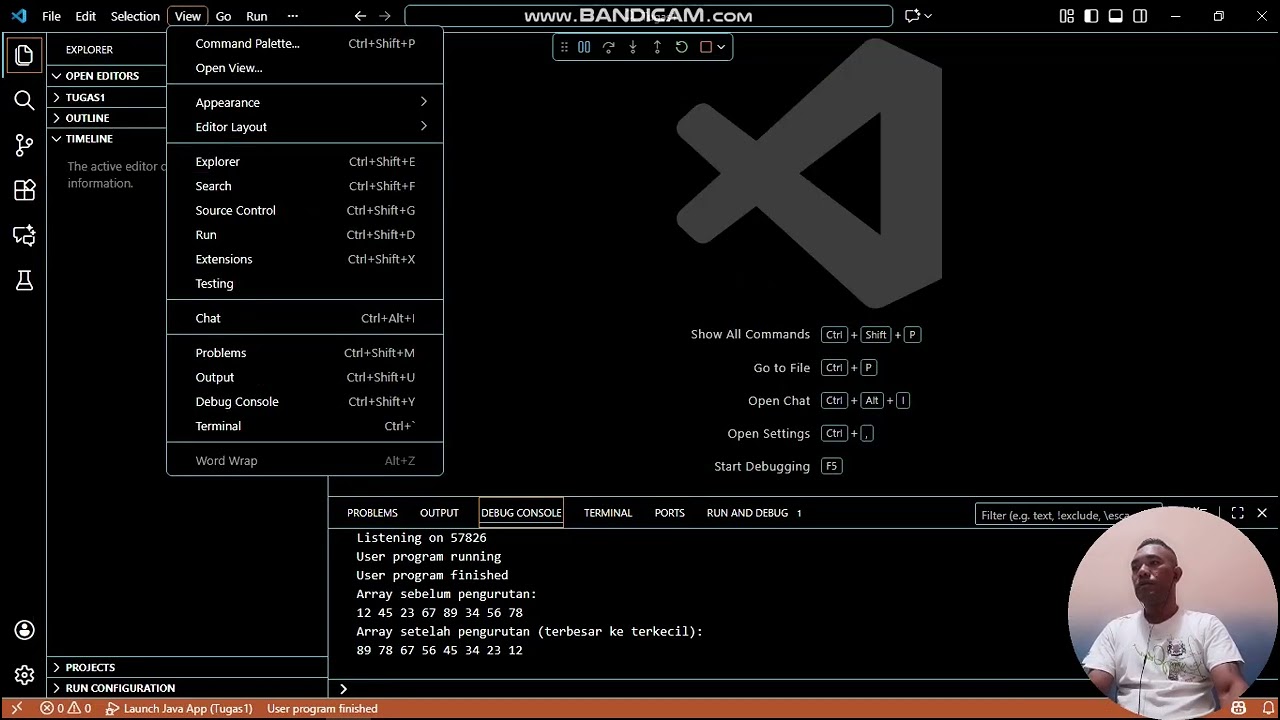Click the Step Out debug icon
The height and width of the screenshot is (720, 1280).
(657, 47)
